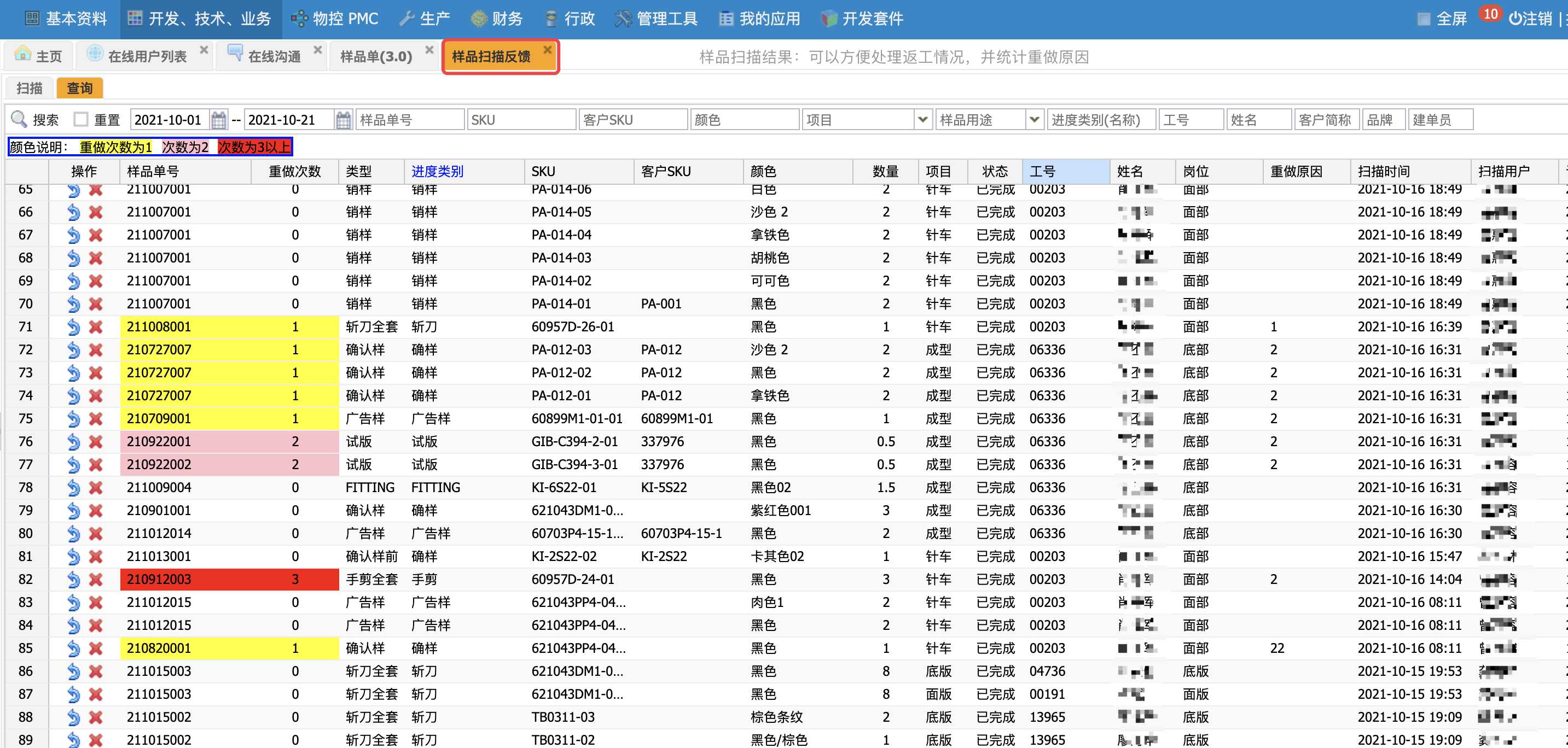Toggle the 重置 checkbox

click(x=81, y=119)
